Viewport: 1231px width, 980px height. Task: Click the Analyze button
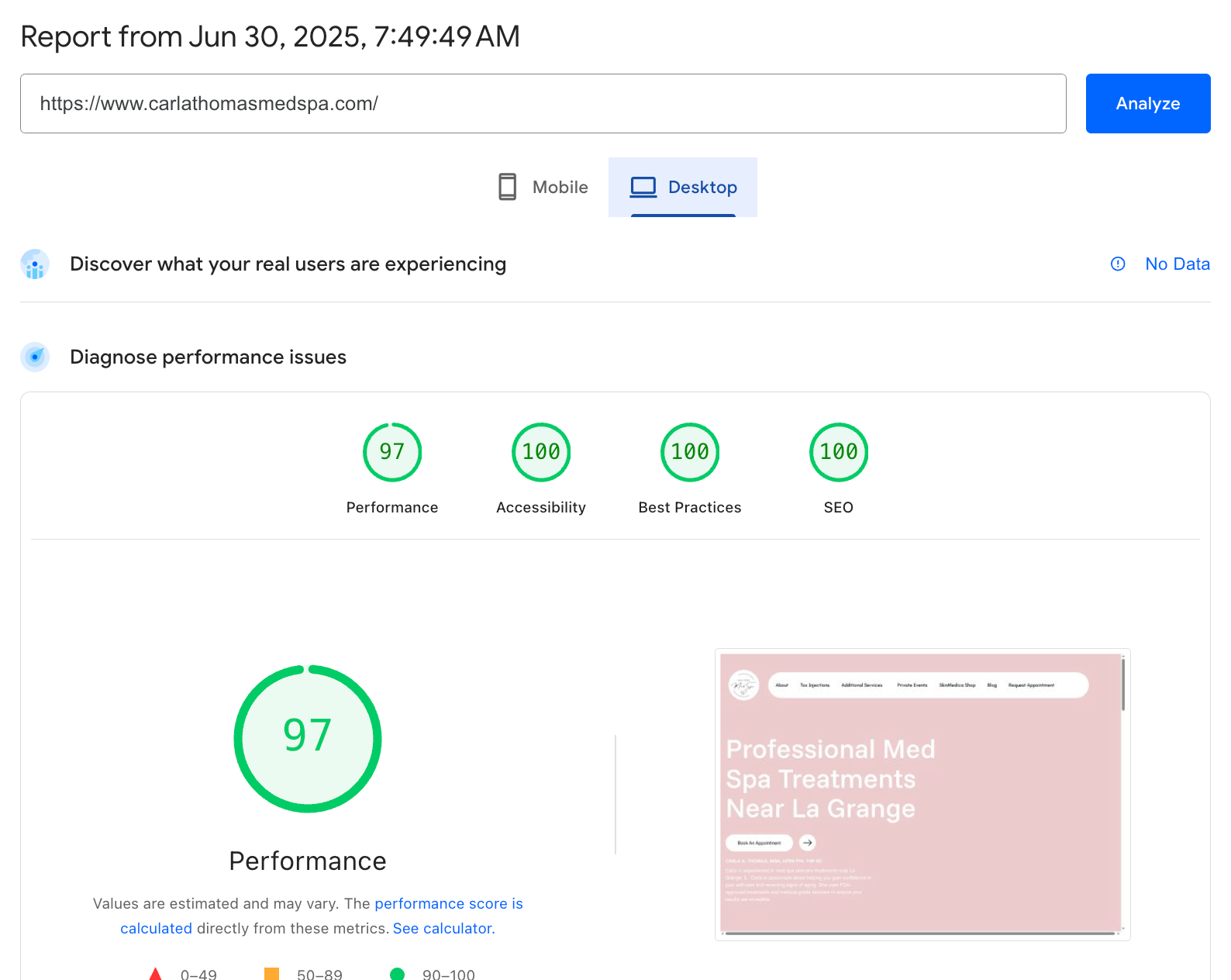pyautogui.click(x=1148, y=103)
